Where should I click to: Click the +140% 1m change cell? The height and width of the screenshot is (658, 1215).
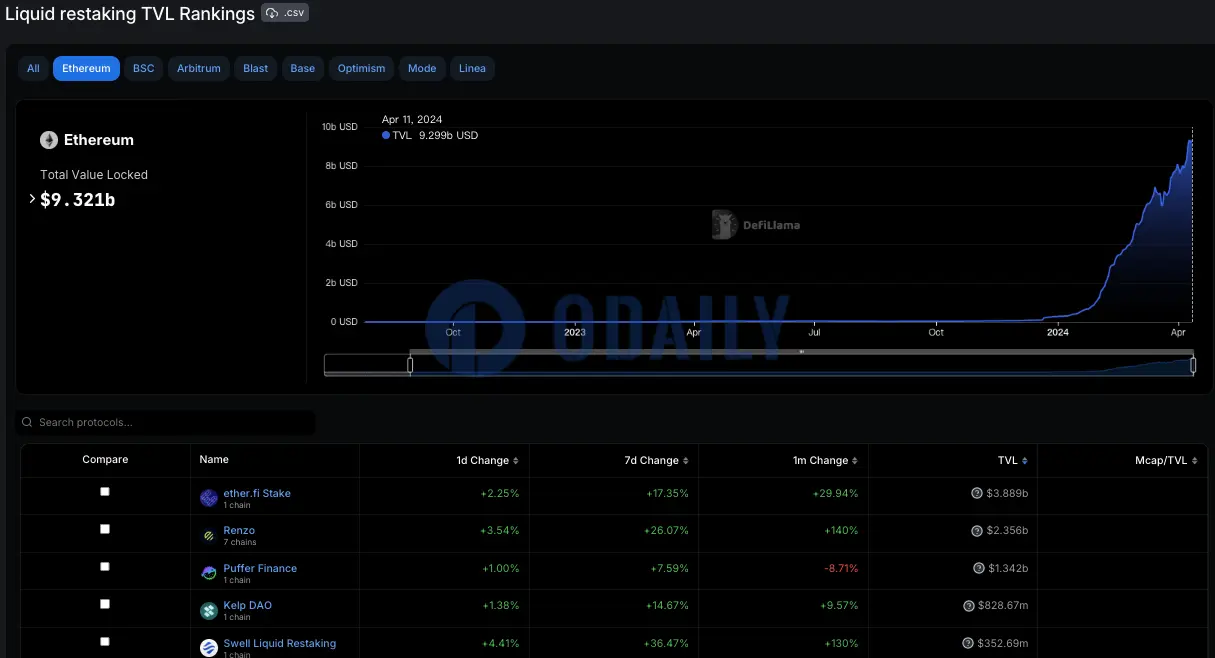(841, 530)
